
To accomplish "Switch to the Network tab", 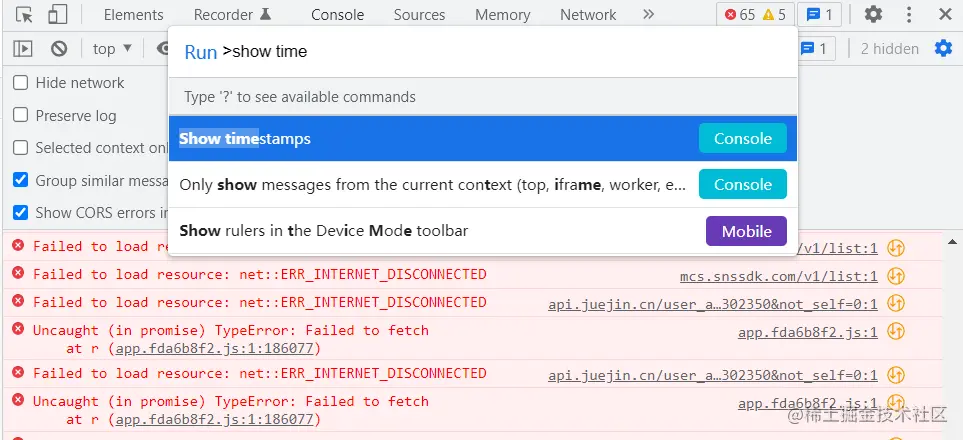I will [x=588, y=14].
